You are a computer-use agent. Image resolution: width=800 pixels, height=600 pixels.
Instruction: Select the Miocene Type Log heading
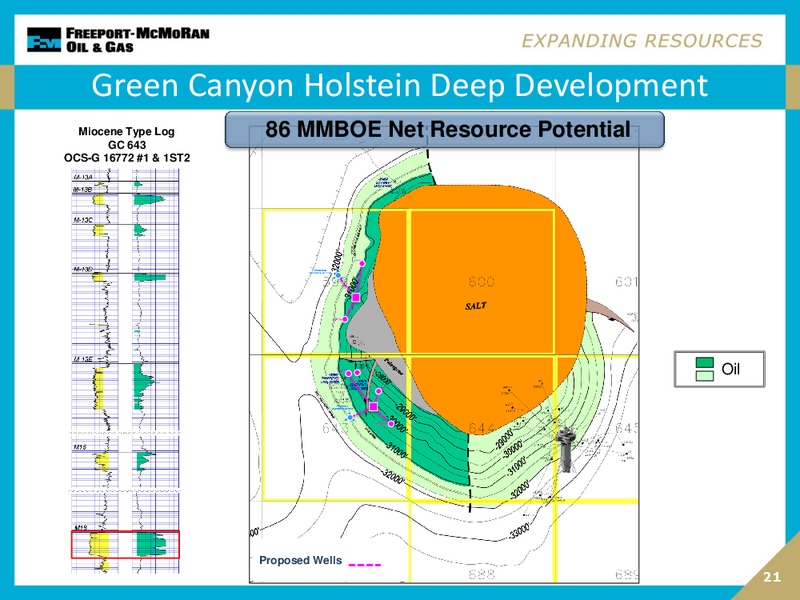127,131
